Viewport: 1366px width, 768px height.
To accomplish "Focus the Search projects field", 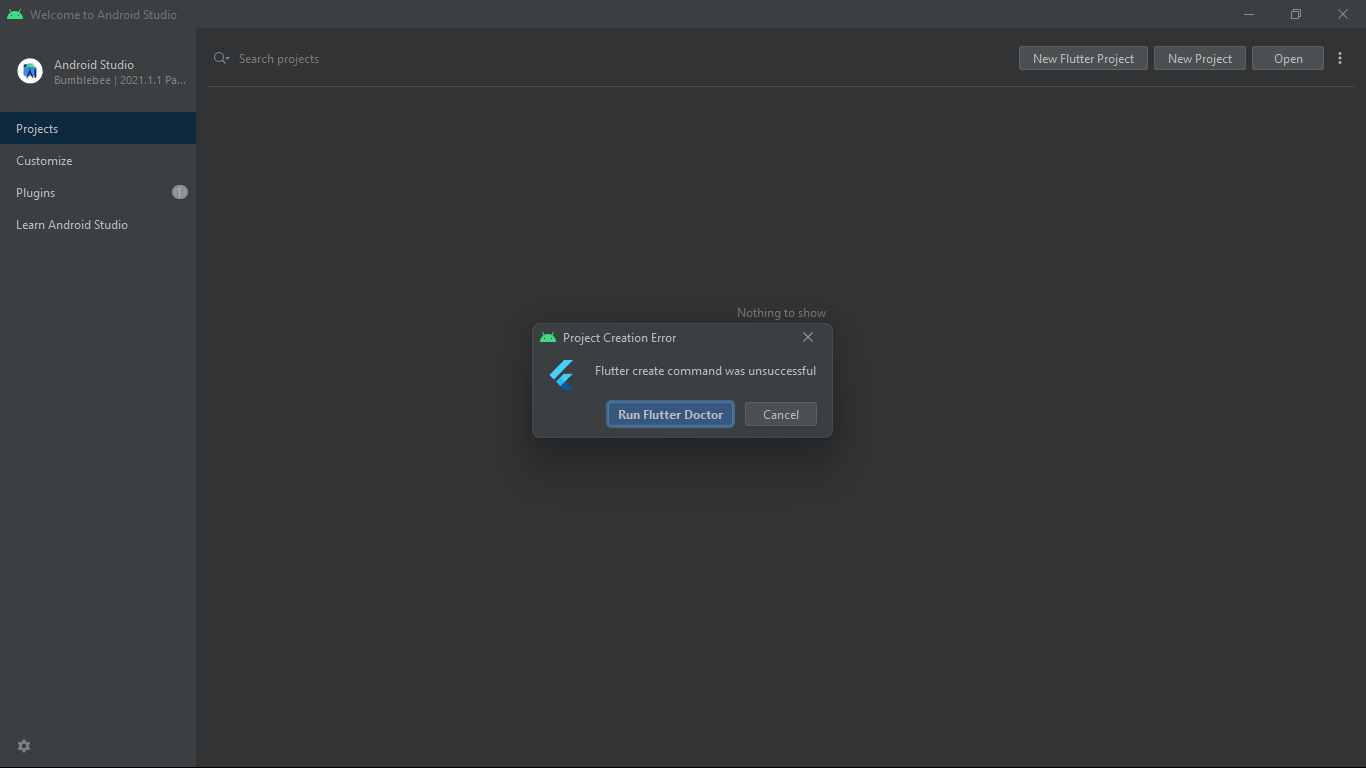I will tap(610, 59).
